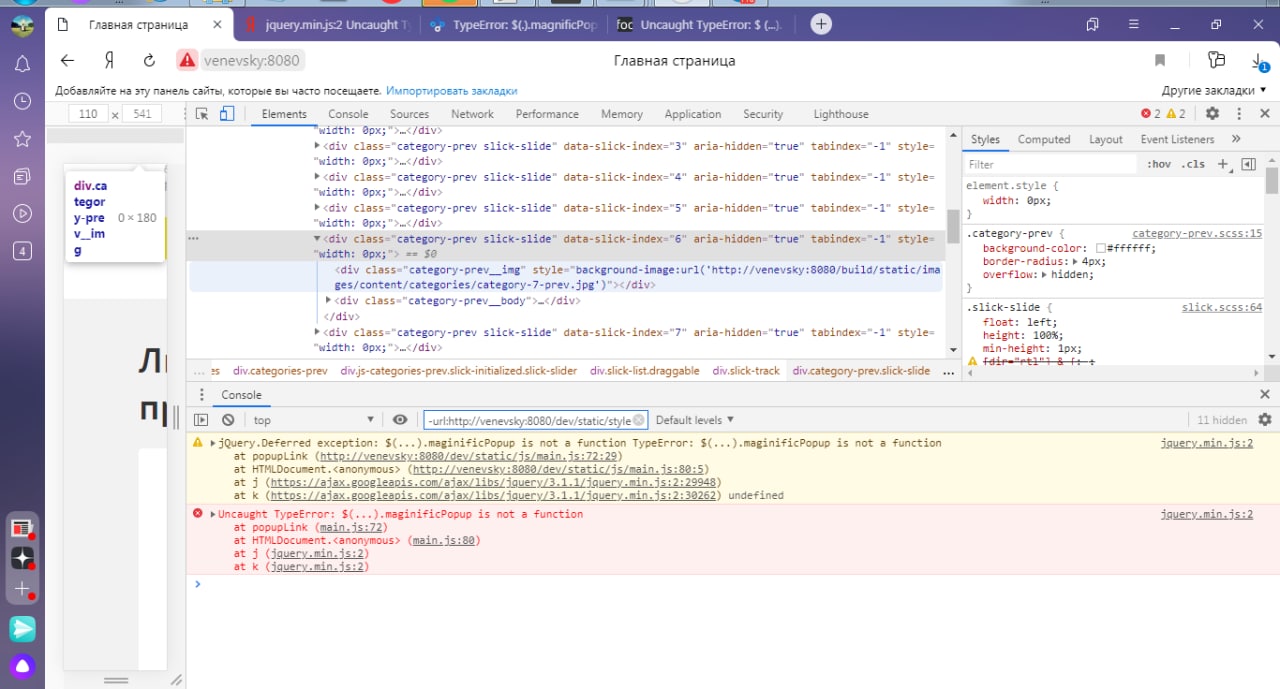Image resolution: width=1280 pixels, height=689 pixels.
Task: Toggle the computed styles sidebar pane
Action: [x=1248, y=164]
